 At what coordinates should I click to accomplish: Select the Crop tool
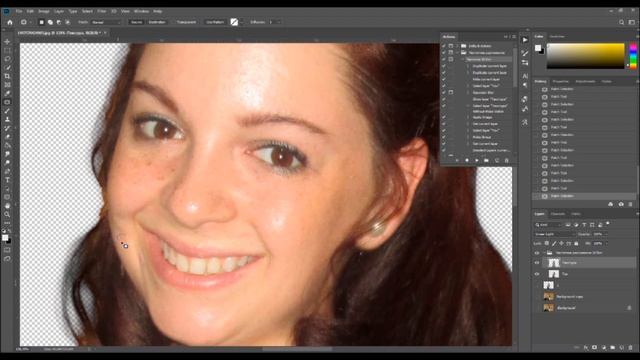pos(7,76)
